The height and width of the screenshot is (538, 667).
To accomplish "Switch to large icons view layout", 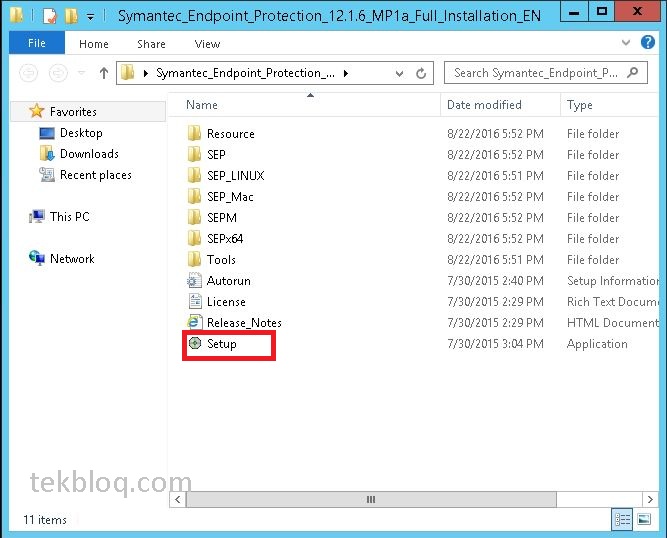I will click(644, 519).
